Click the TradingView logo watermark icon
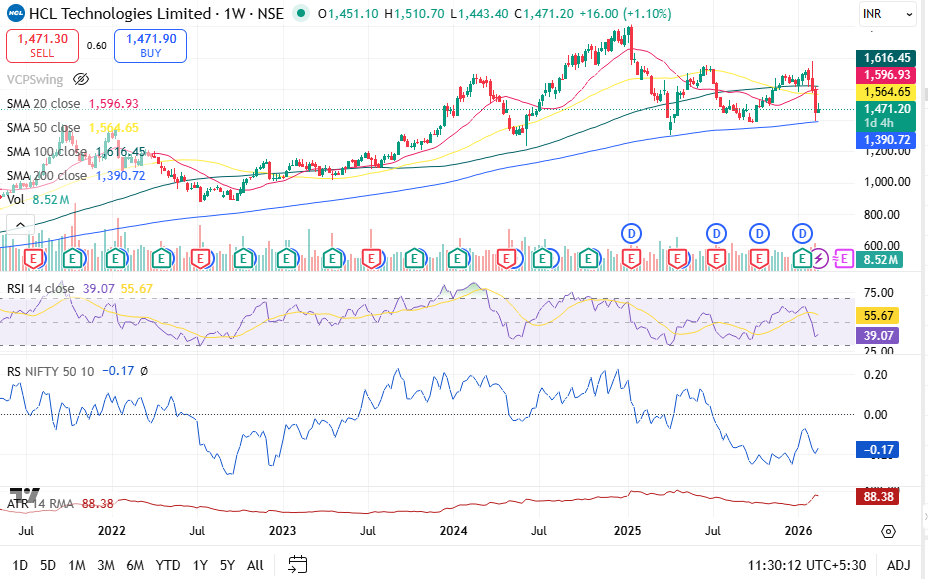Image resolution: width=928 pixels, height=579 pixels. [25, 494]
